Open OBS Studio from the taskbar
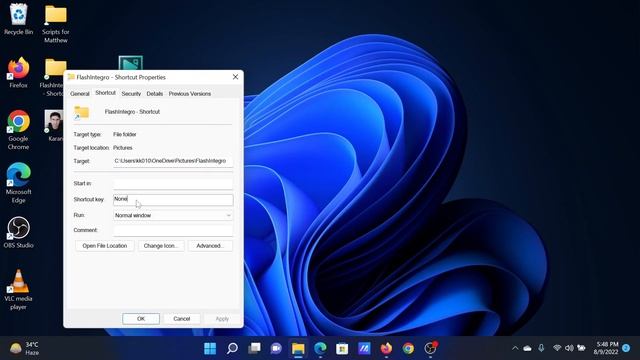The image size is (640, 360). (430, 348)
